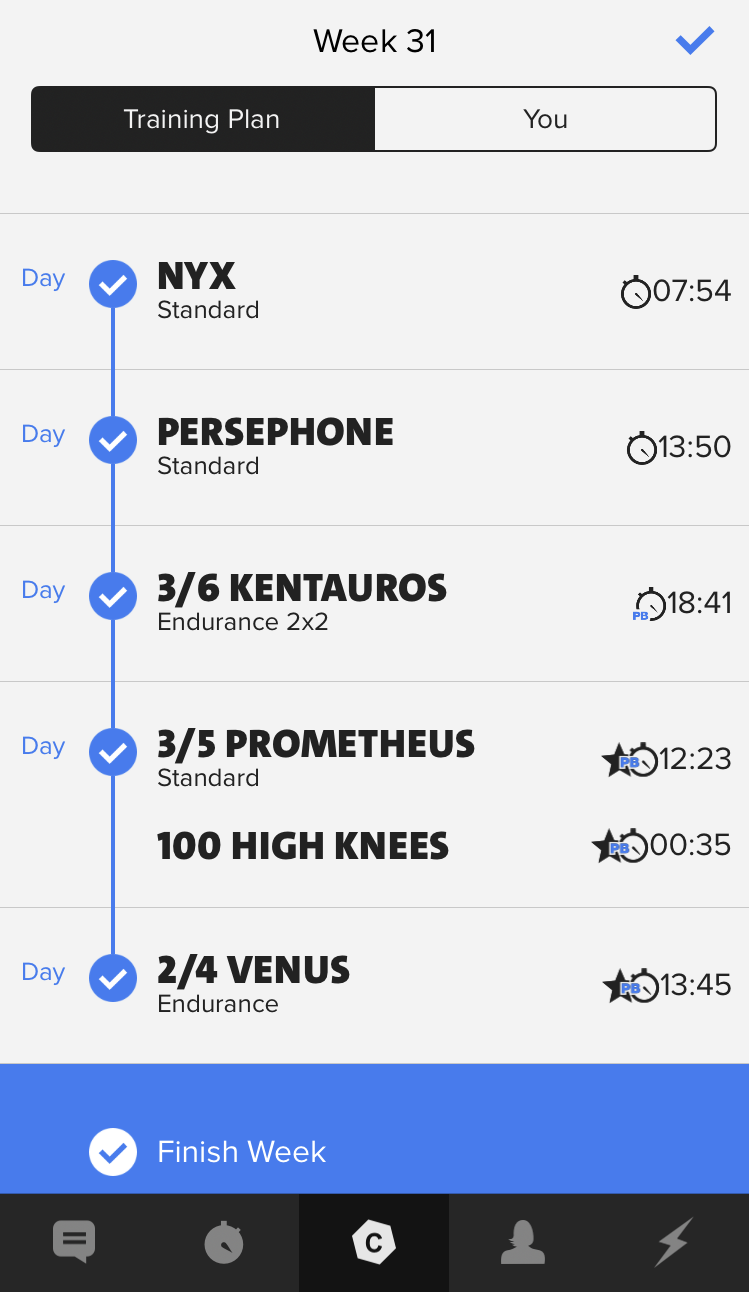Open the profile silhouette tab icon
749x1292 pixels.
tap(523, 1243)
